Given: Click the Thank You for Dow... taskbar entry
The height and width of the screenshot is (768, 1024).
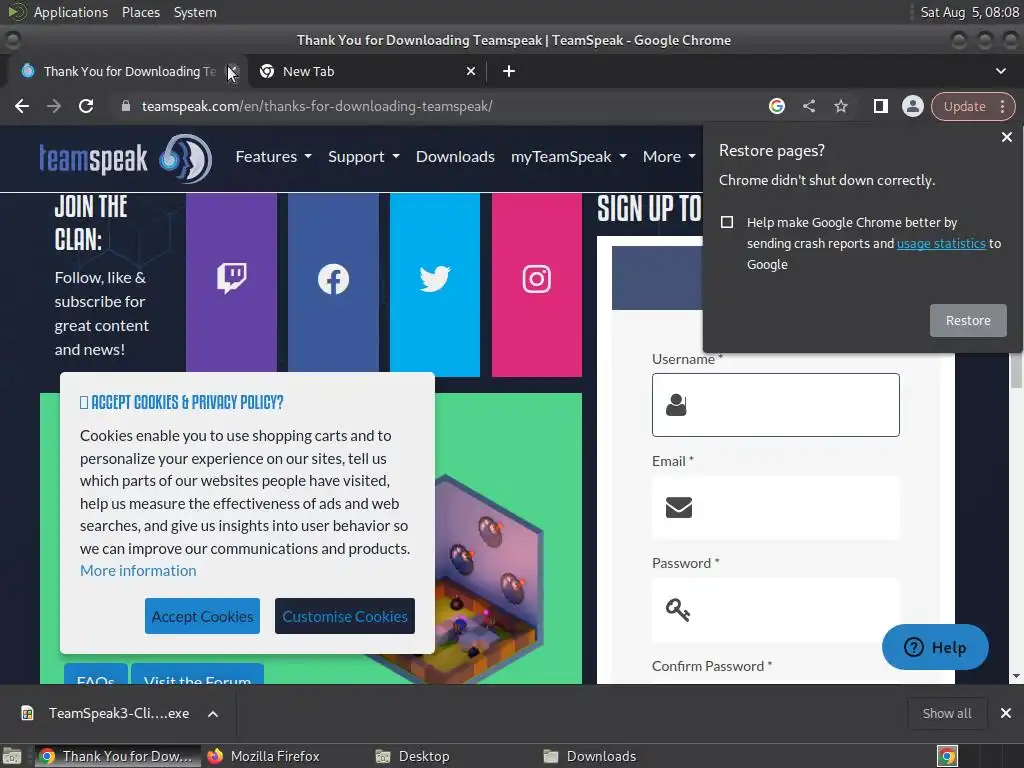Looking at the screenshot, I should [118, 756].
